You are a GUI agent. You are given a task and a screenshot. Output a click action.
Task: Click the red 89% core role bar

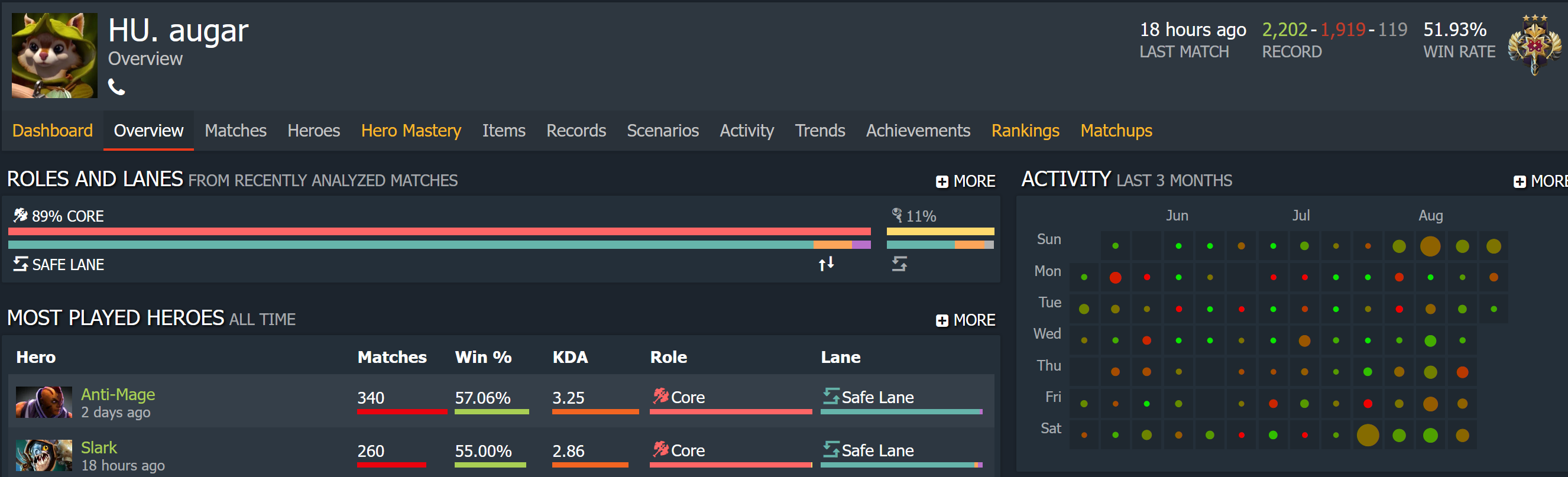click(x=439, y=231)
